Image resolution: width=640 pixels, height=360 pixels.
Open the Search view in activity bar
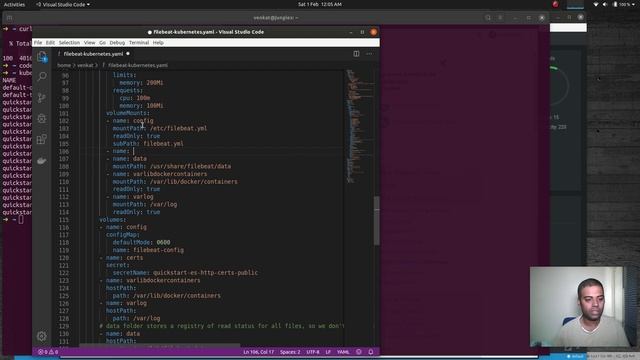42,76
